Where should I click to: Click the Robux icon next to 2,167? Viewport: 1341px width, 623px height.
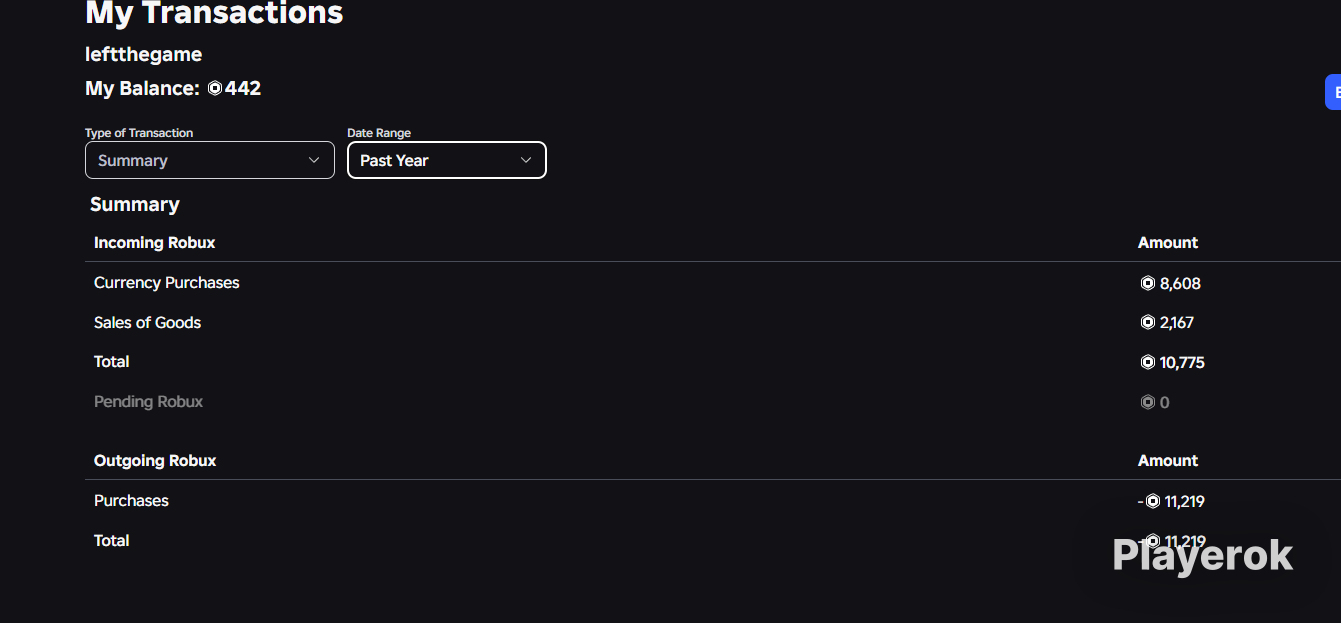coord(1148,322)
